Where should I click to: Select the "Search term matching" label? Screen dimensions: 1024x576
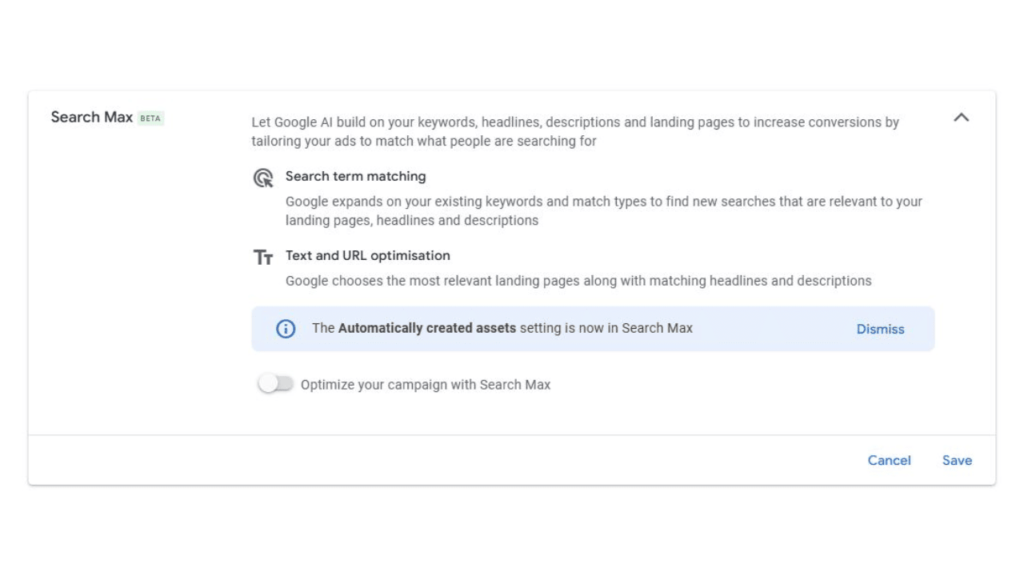tap(355, 176)
